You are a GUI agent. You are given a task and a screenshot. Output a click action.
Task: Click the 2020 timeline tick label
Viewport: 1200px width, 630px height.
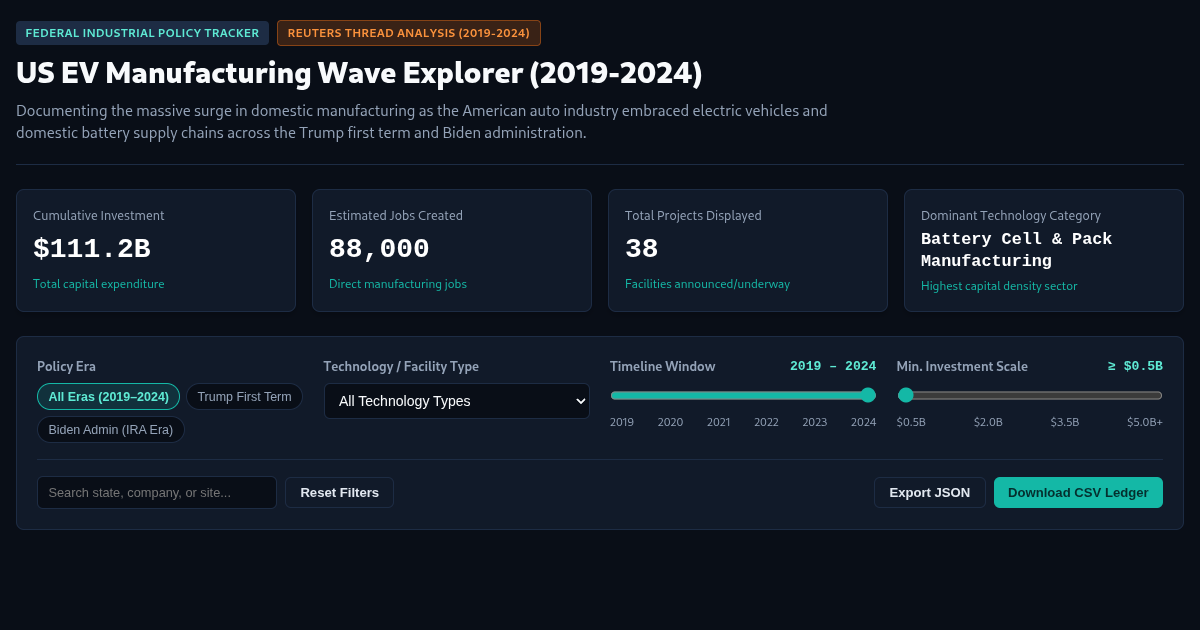click(670, 422)
